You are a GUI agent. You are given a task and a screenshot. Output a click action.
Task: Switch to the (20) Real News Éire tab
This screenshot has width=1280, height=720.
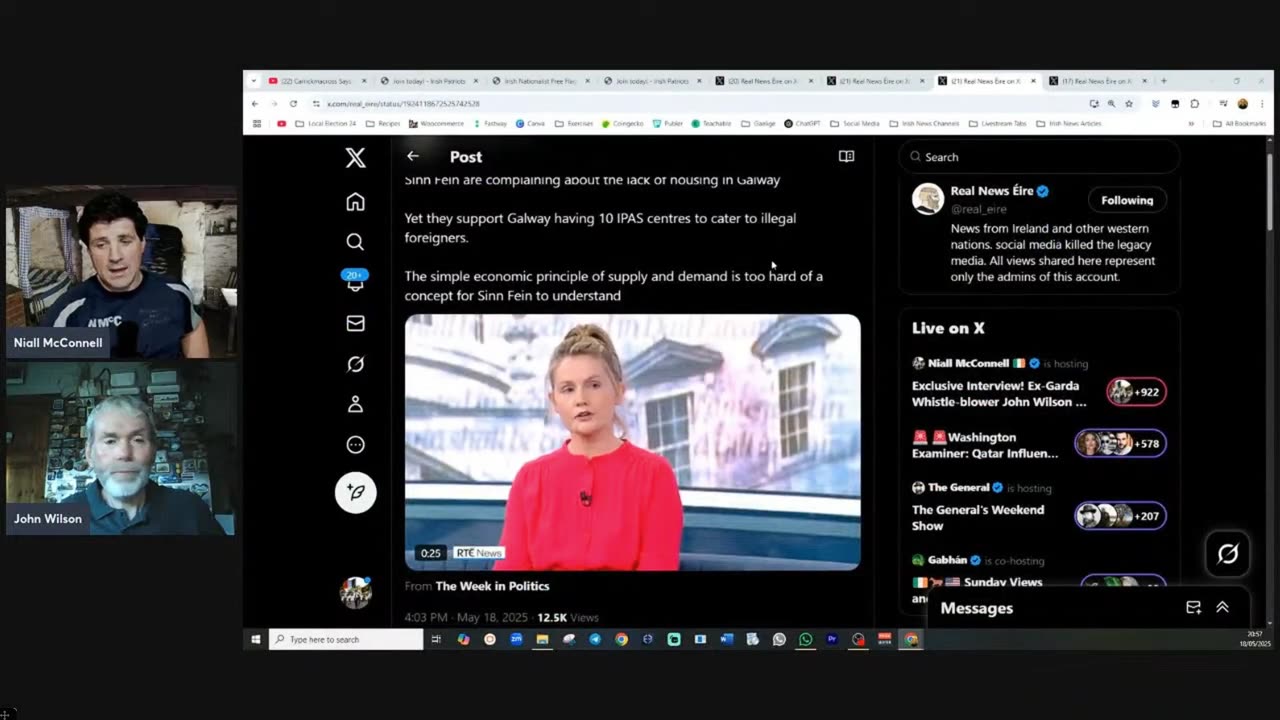tap(764, 81)
